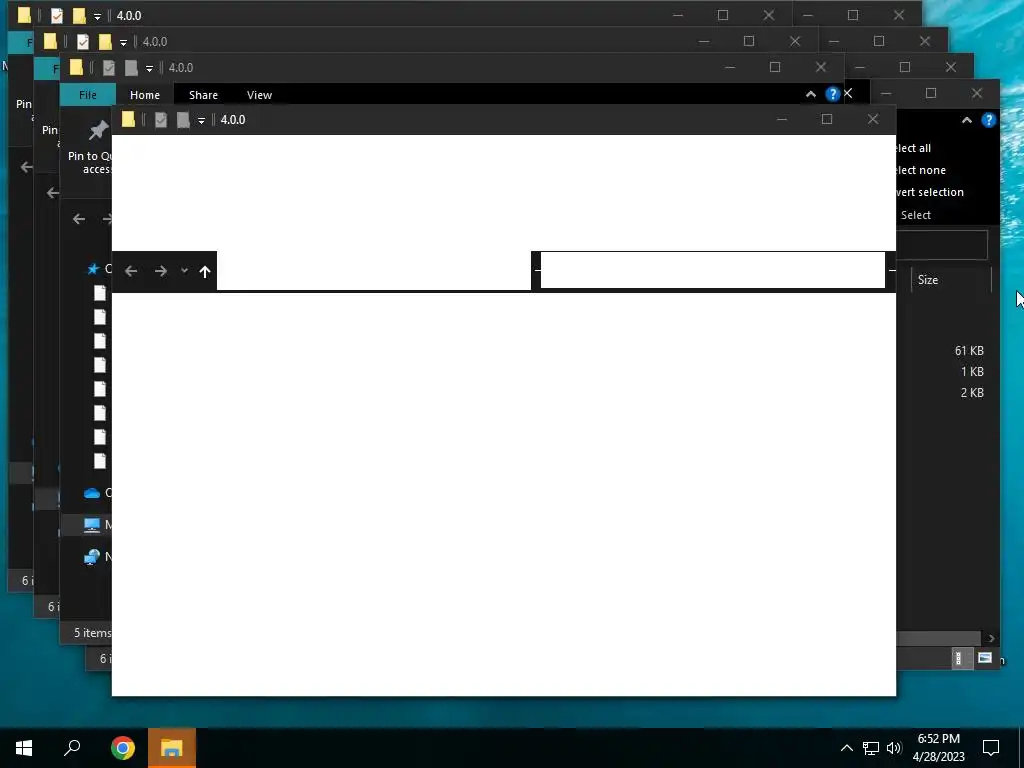Click Back arrow in the frontmost 4.0.0 window
The height and width of the screenshot is (768, 1024).
point(131,271)
